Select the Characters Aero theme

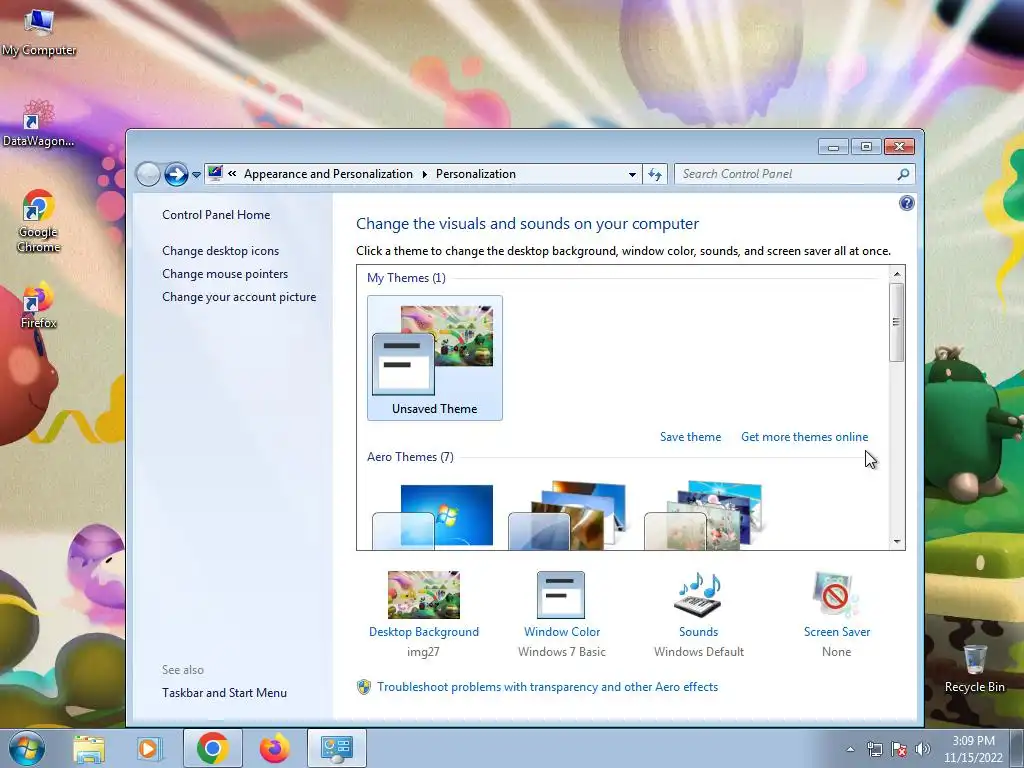[x=704, y=516]
